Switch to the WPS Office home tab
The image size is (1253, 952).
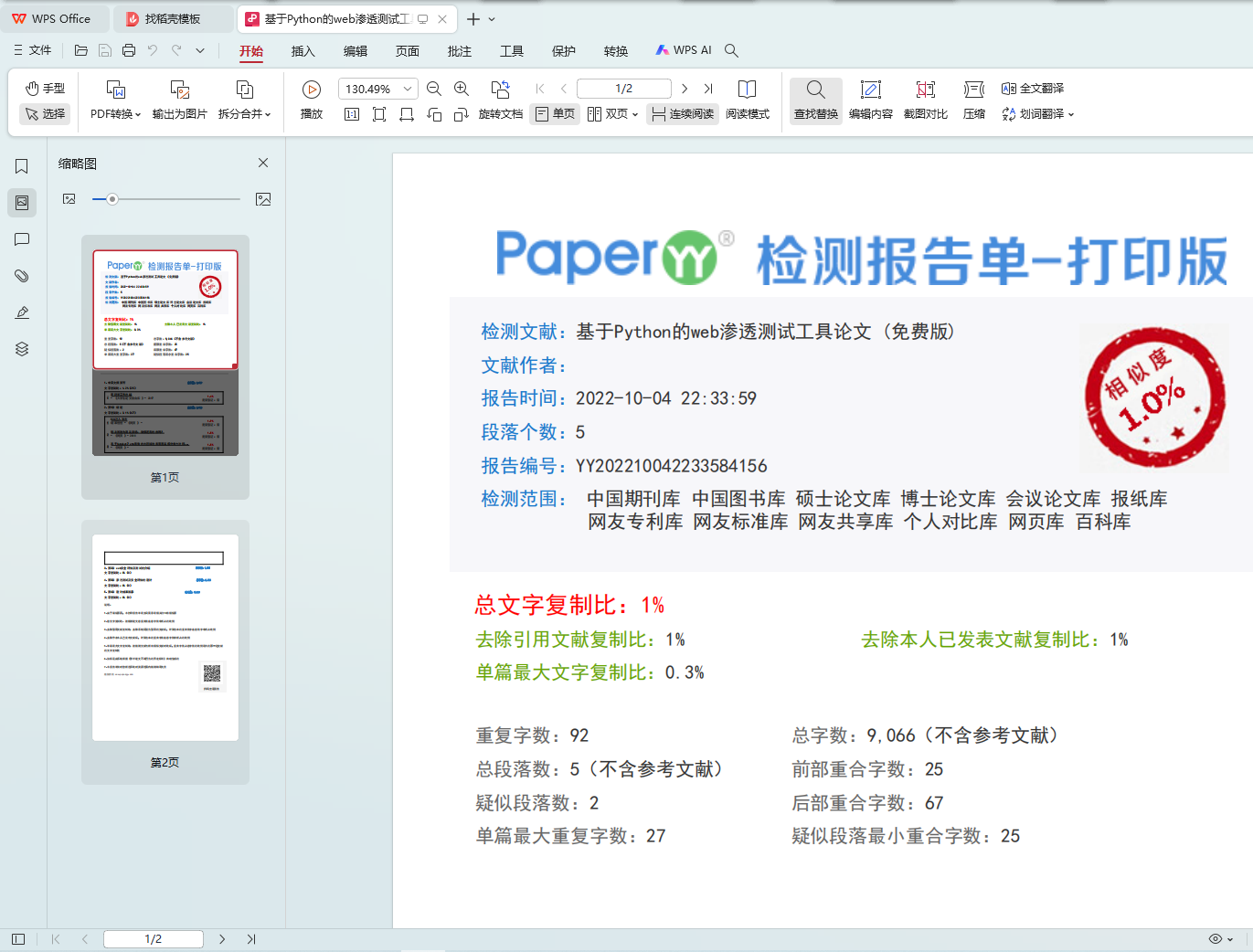[x=53, y=18]
